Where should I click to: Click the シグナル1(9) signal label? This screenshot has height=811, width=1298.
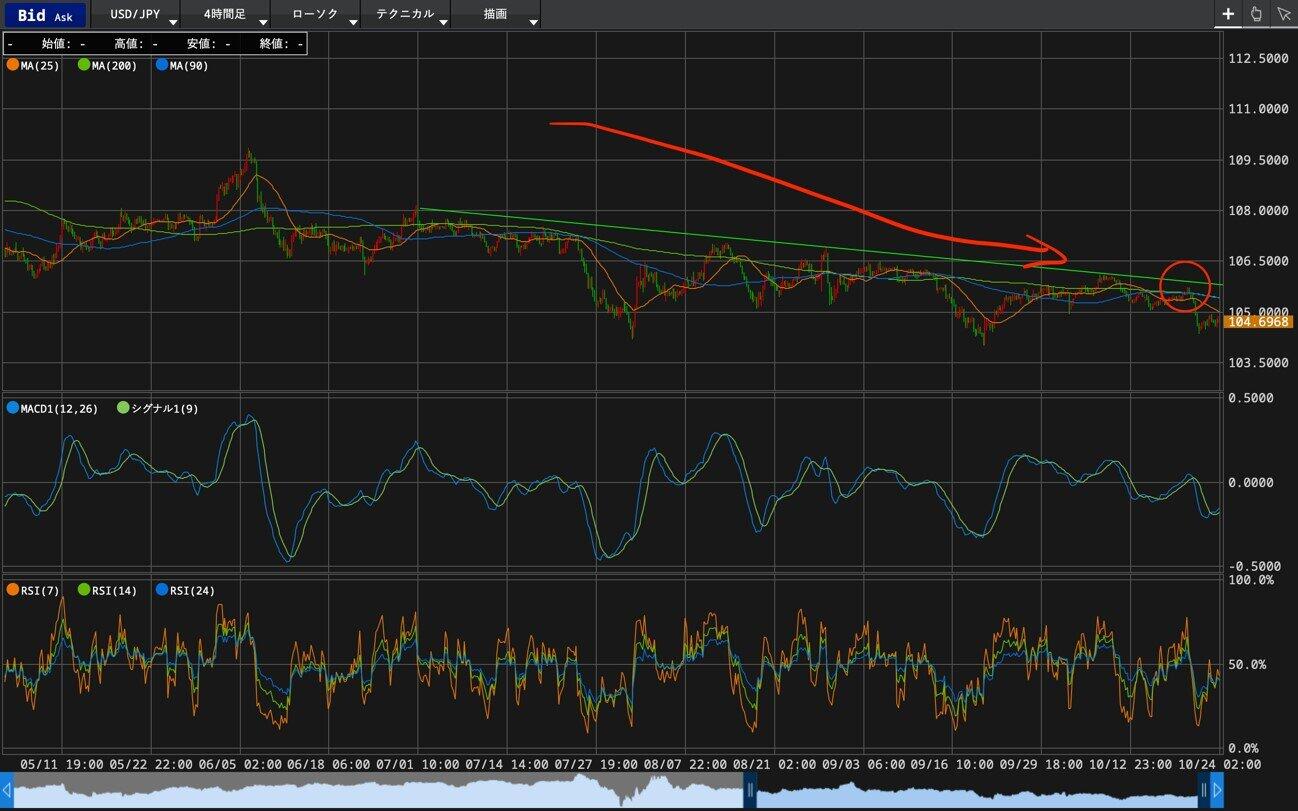coord(165,408)
